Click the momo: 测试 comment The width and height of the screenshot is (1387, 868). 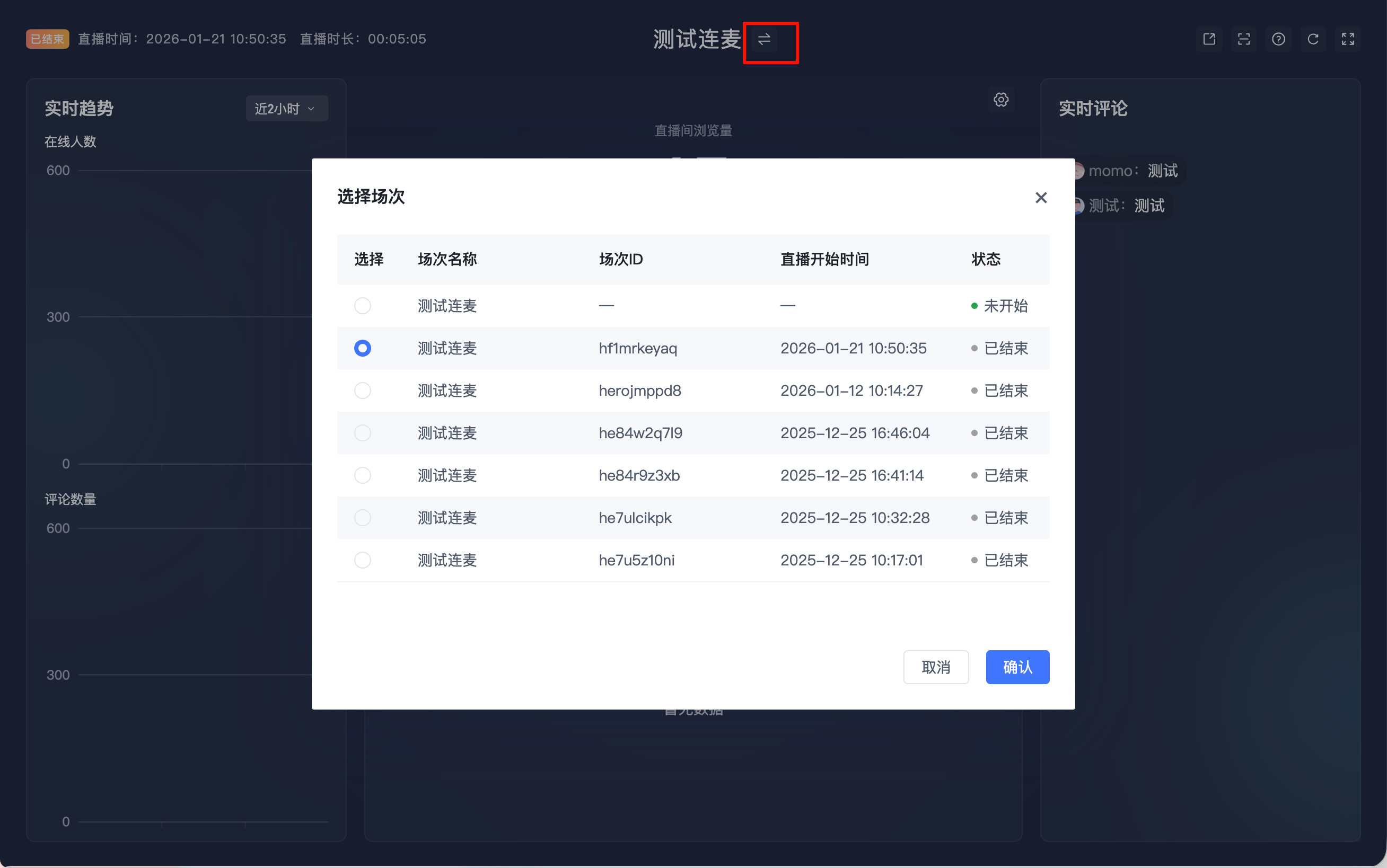[x=1127, y=171]
